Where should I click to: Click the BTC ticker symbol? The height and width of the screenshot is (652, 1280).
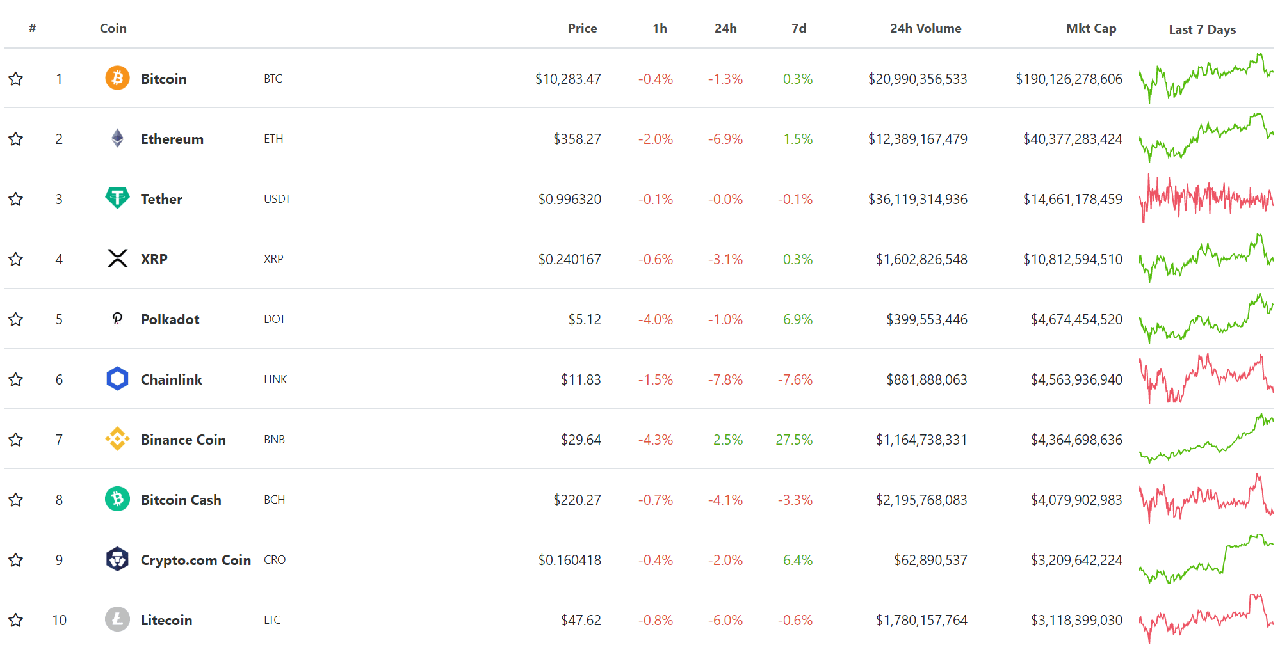[273, 79]
